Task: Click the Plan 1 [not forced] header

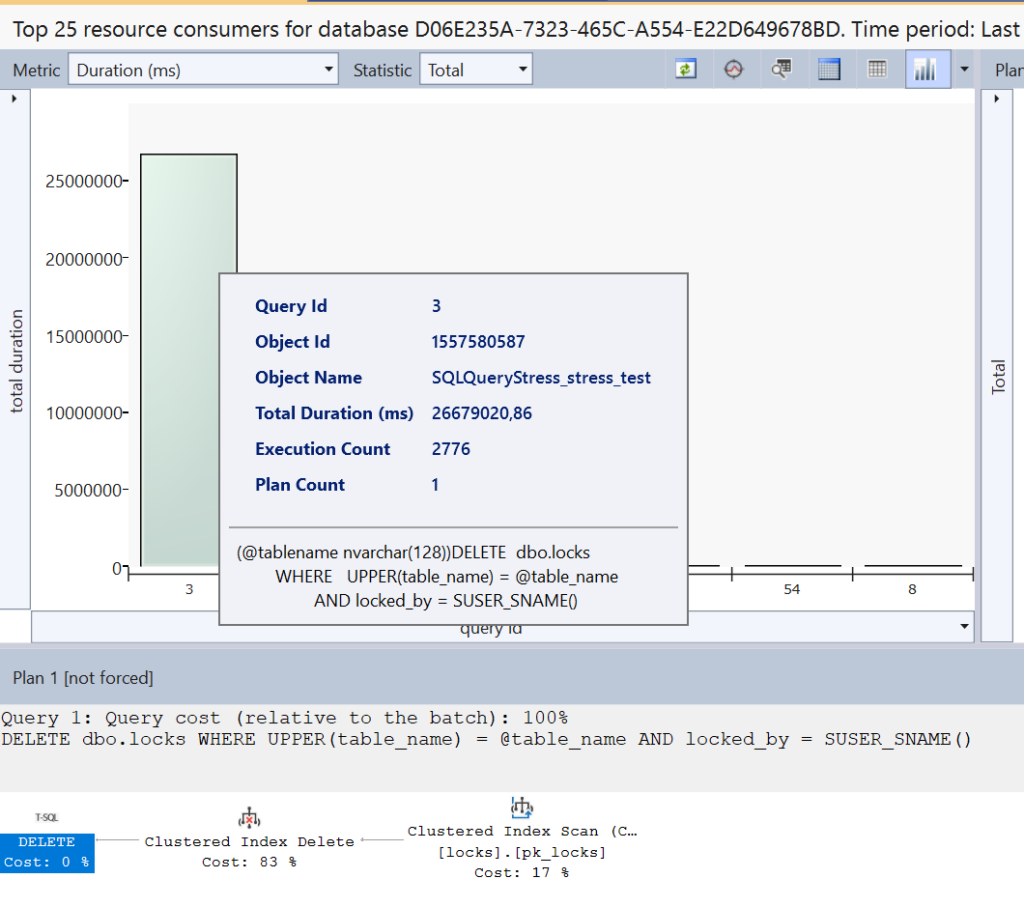Action: (x=83, y=678)
